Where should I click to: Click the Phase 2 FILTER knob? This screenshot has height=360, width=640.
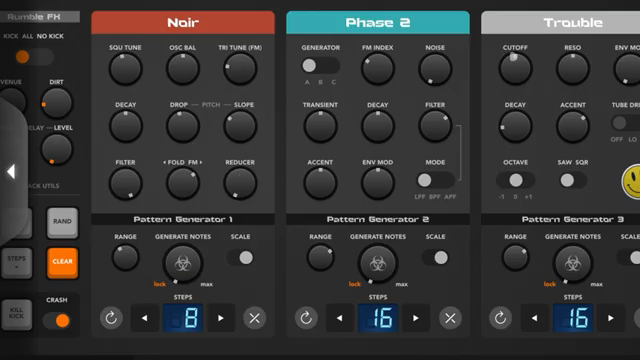pos(435,126)
